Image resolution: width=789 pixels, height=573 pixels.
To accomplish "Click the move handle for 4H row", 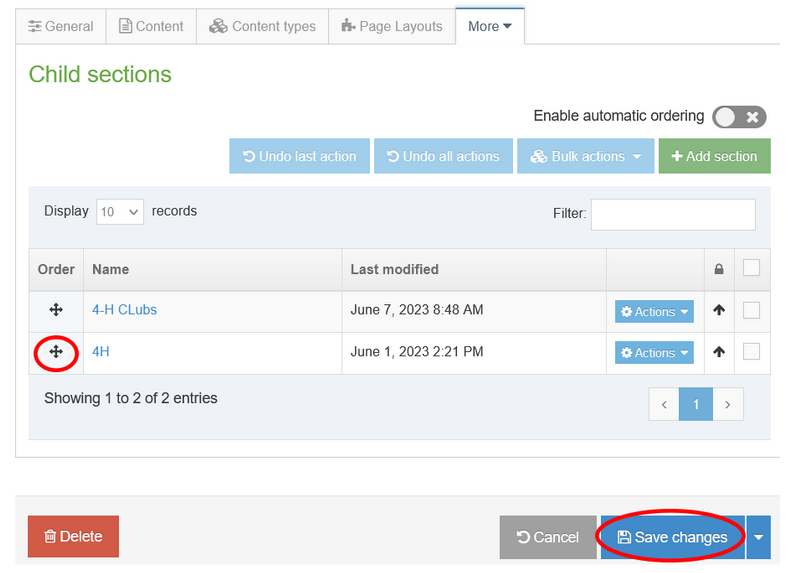I will [56, 352].
